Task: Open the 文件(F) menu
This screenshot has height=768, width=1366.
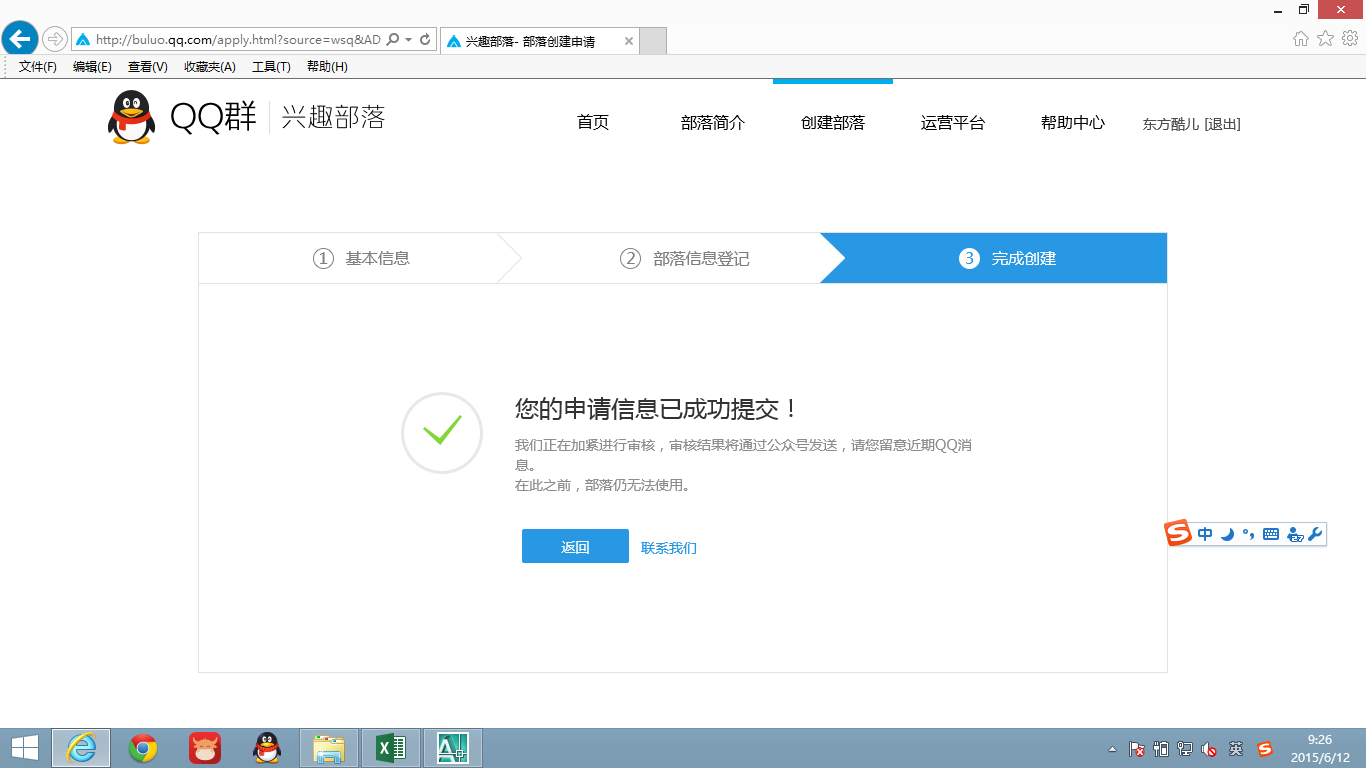Action: [38, 67]
